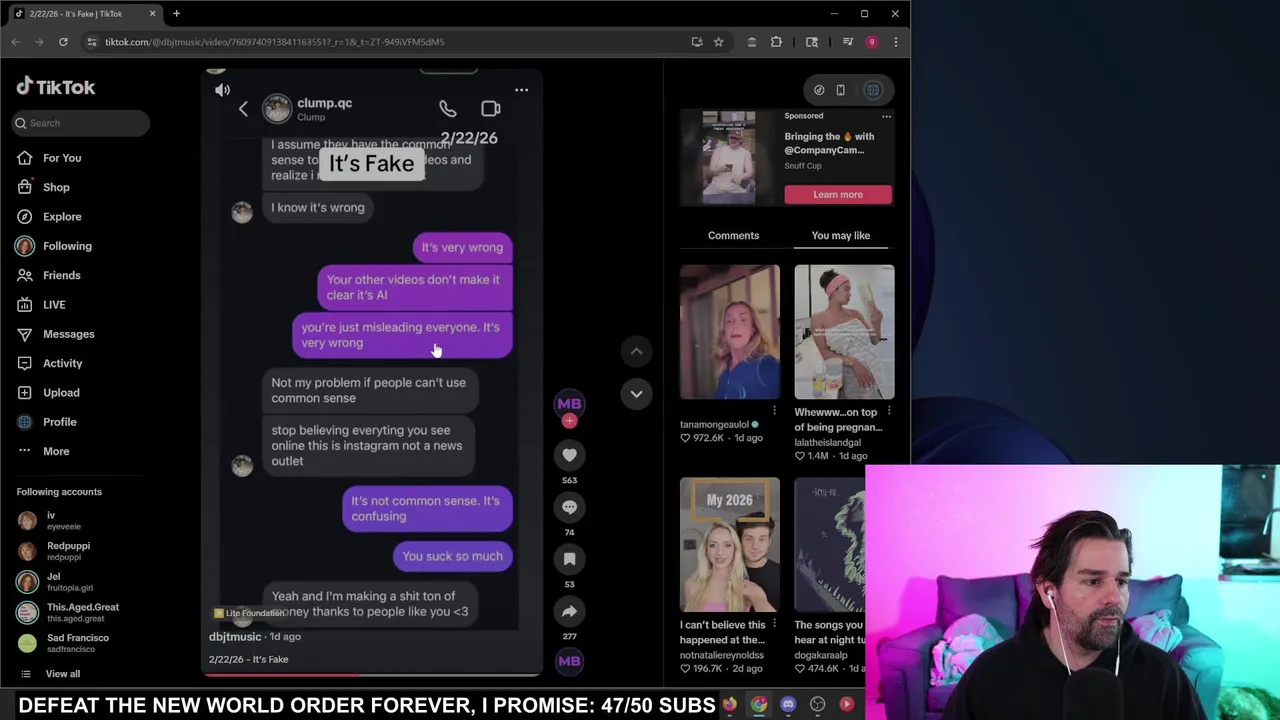Click the phone get-app icon
The image size is (1280, 720).
(840, 90)
